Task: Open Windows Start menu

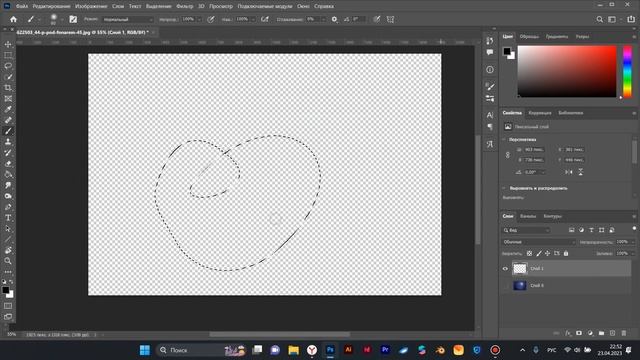Action: point(145,350)
